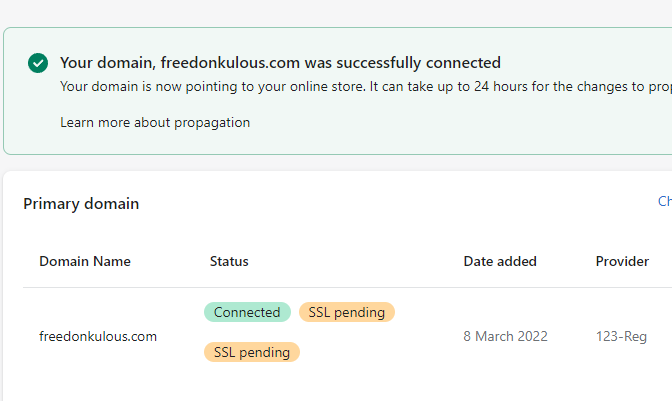Image resolution: width=672 pixels, height=401 pixels.
Task: Click the 8 March 2022 date cell
Action: (505, 336)
